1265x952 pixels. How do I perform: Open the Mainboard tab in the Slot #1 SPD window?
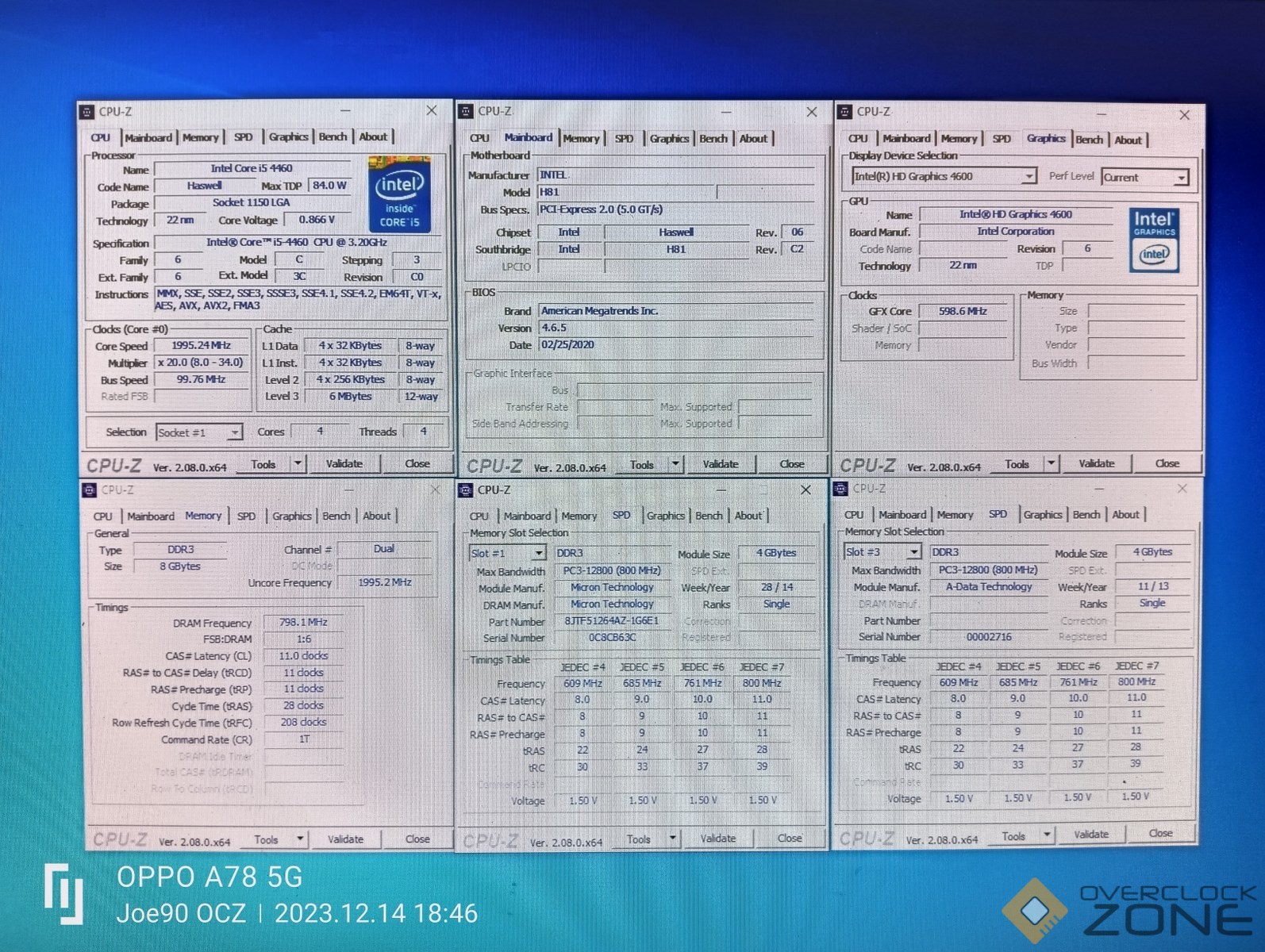coord(527,516)
